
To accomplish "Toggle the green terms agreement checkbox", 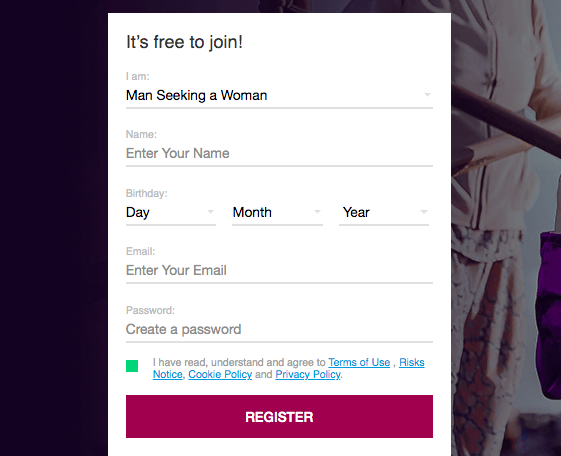I will click(132, 366).
